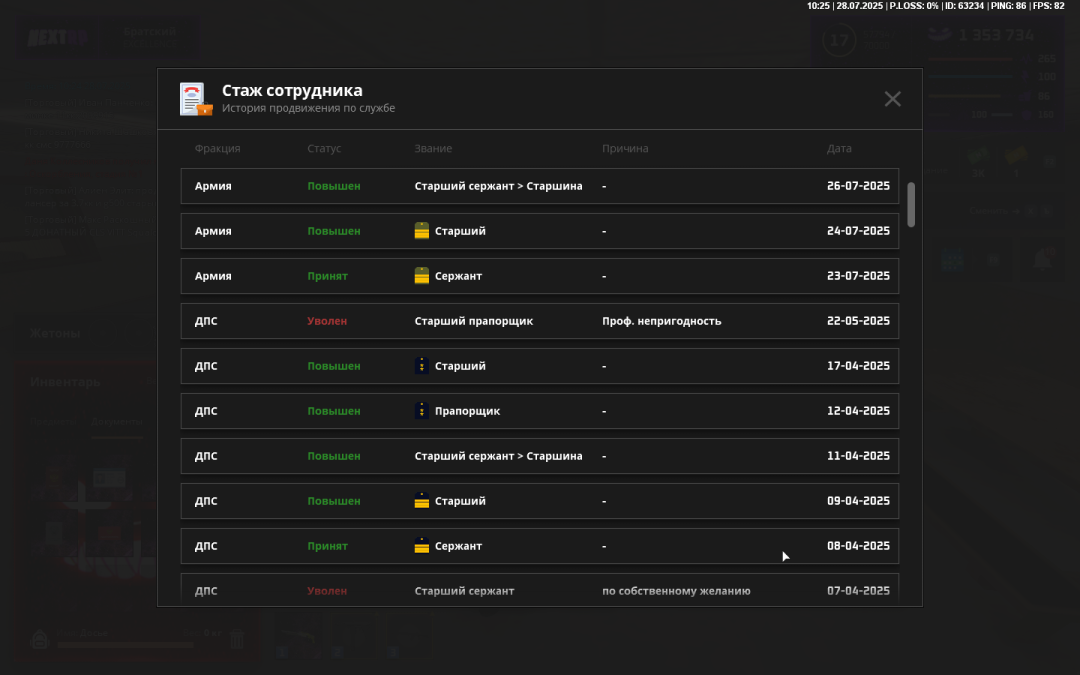
Task: Click Сержант rank in 08-04-2025 row
Action: (458, 546)
